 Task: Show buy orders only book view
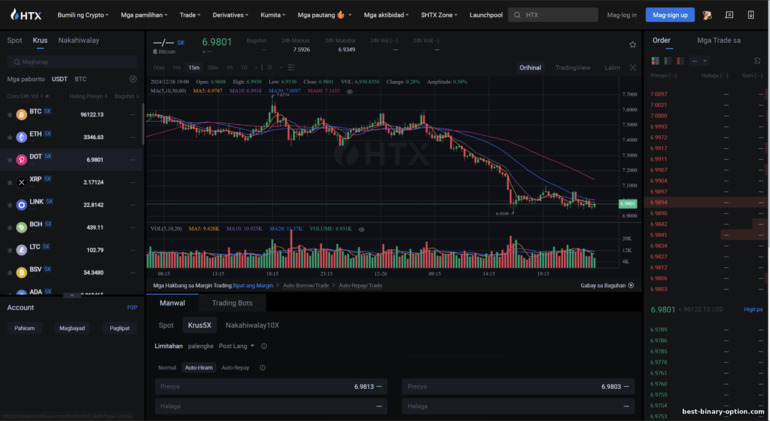[x=667, y=61]
